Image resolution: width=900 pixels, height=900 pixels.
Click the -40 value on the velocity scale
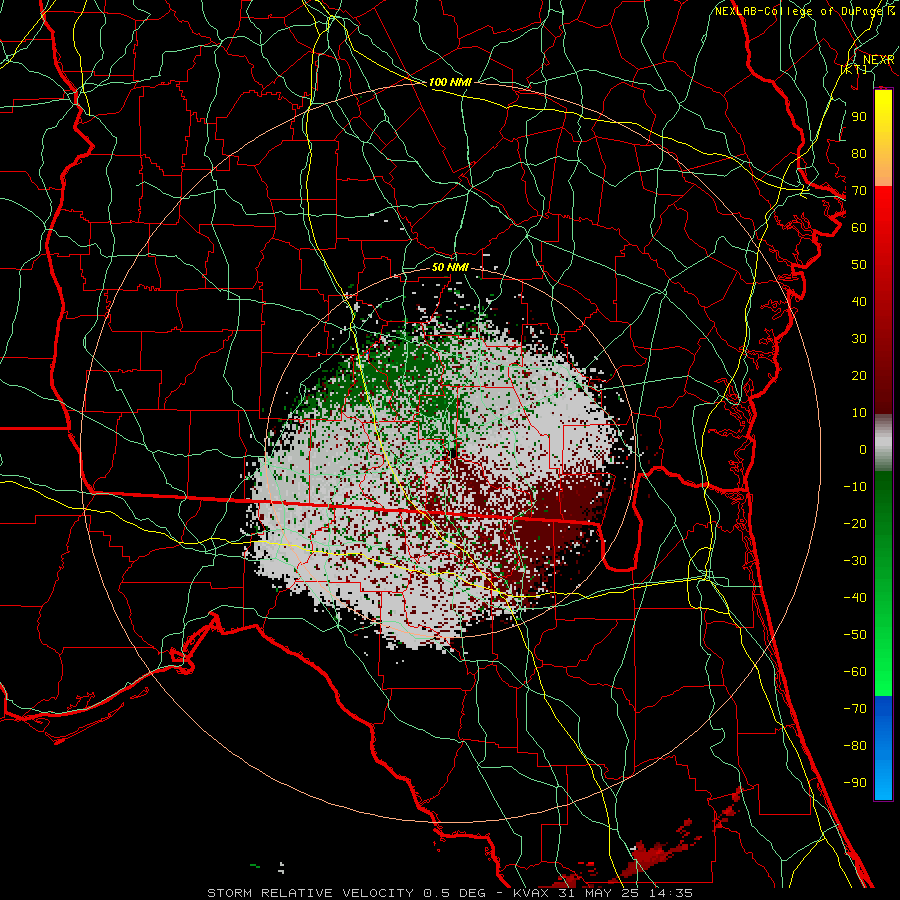(855, 598)
